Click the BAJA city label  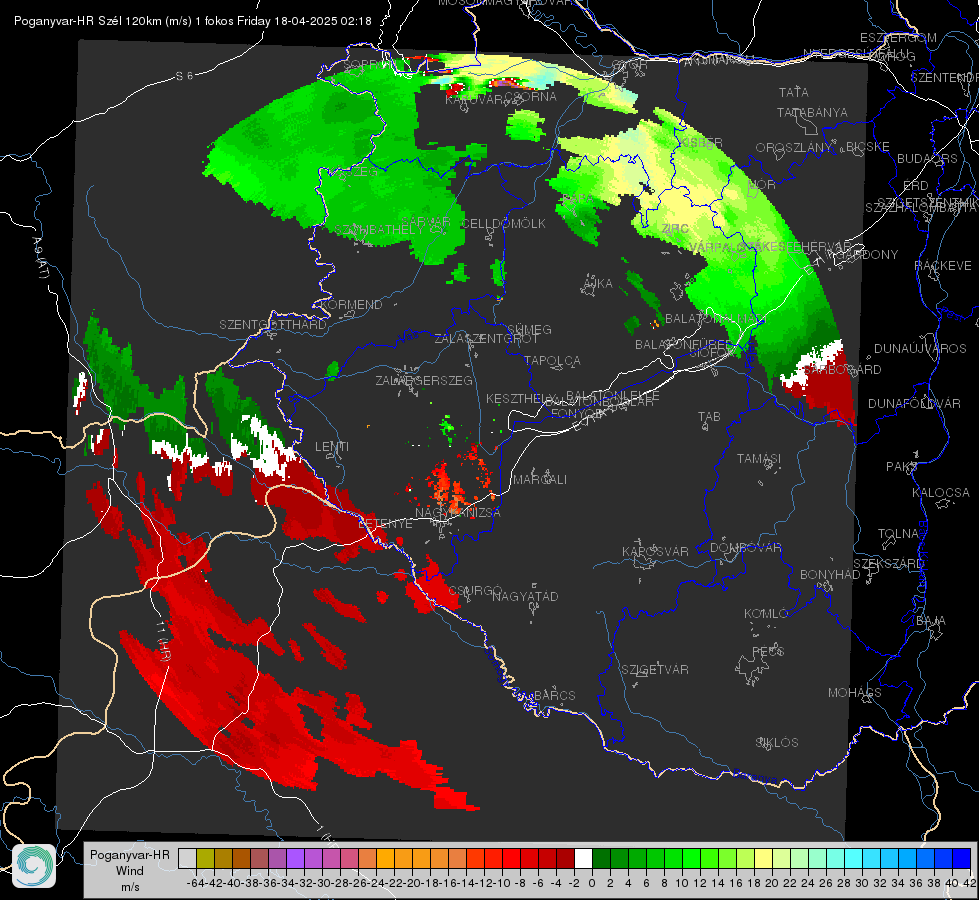pos(931,621)
